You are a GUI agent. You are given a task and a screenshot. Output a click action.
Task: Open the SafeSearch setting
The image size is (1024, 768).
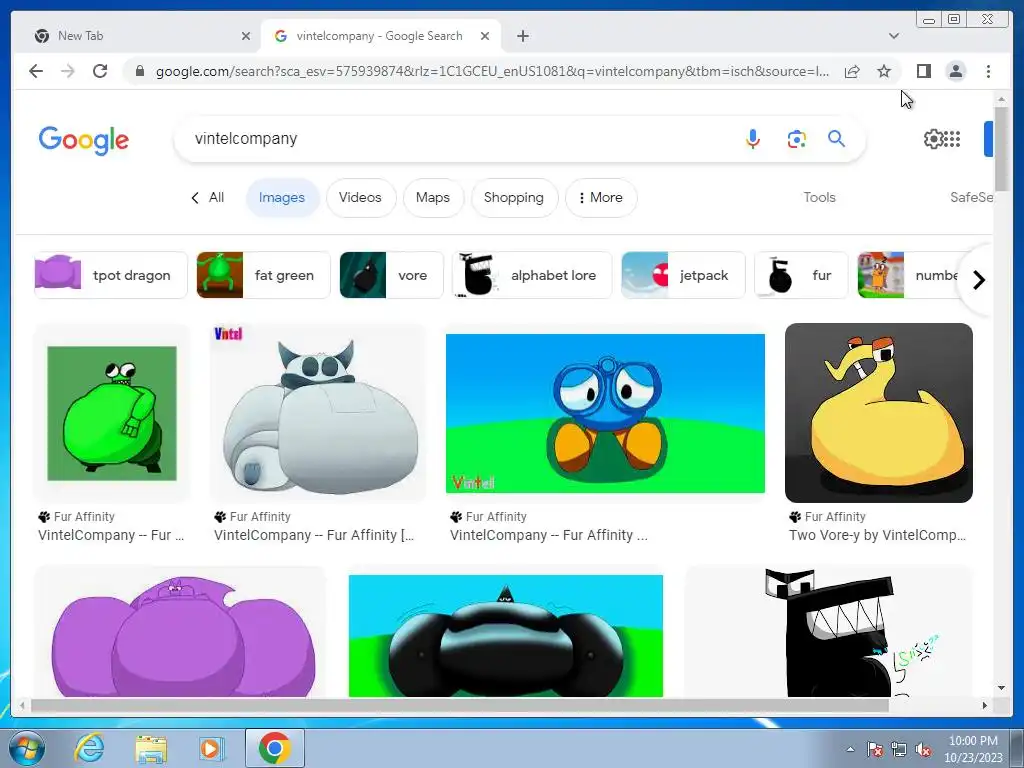point(971,197)
